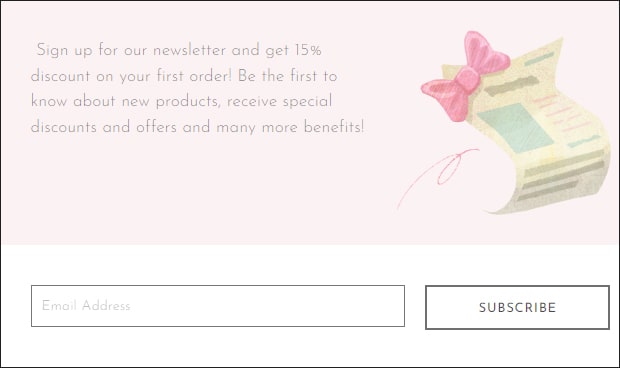Image resolution: width=620 pixels, height=368 pixels.
Task: Click the curled bottom corner of the newspaper
Action: click(500, 209)
